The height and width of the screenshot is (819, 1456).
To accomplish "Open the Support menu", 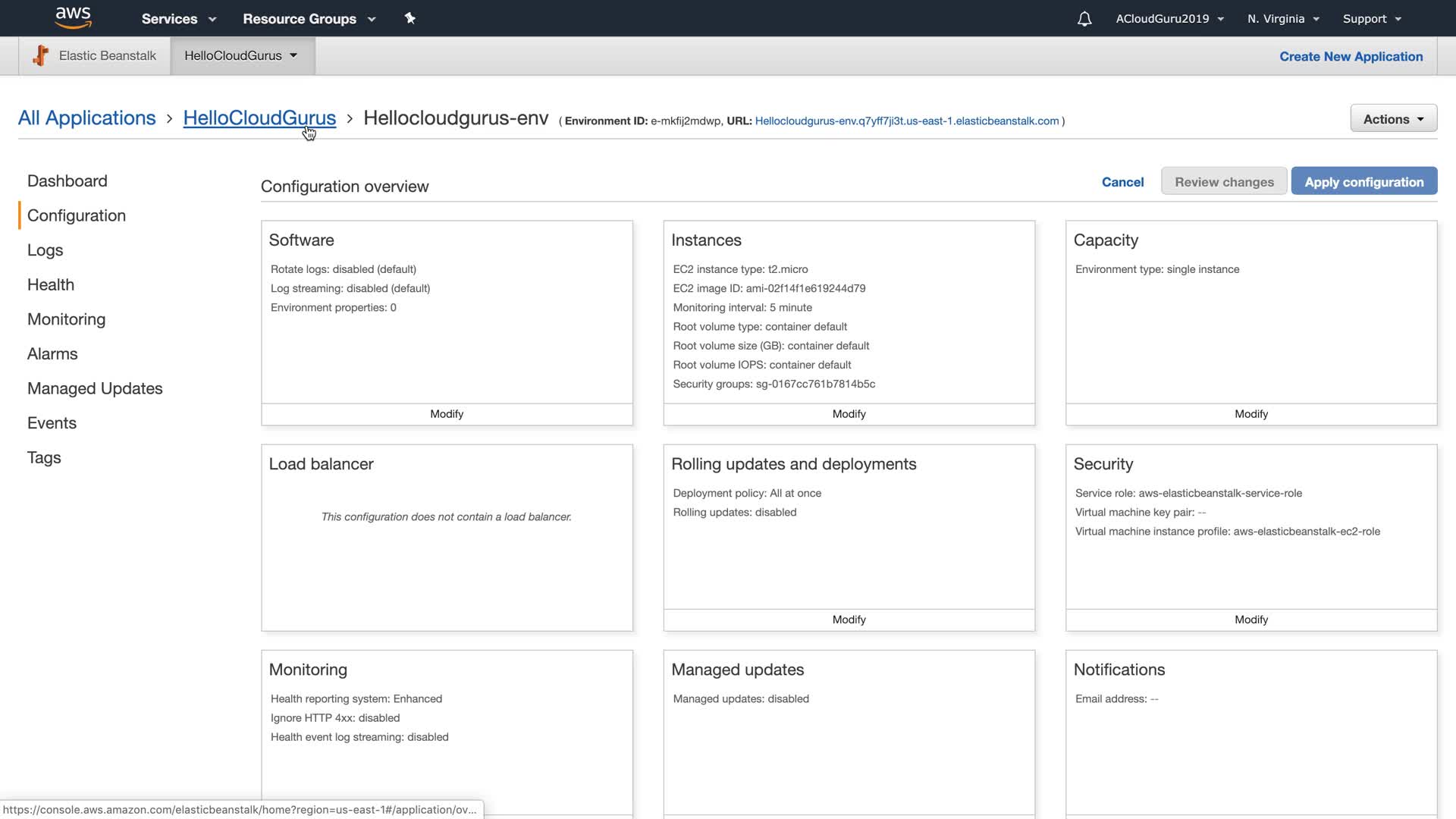I will 1372,19.
